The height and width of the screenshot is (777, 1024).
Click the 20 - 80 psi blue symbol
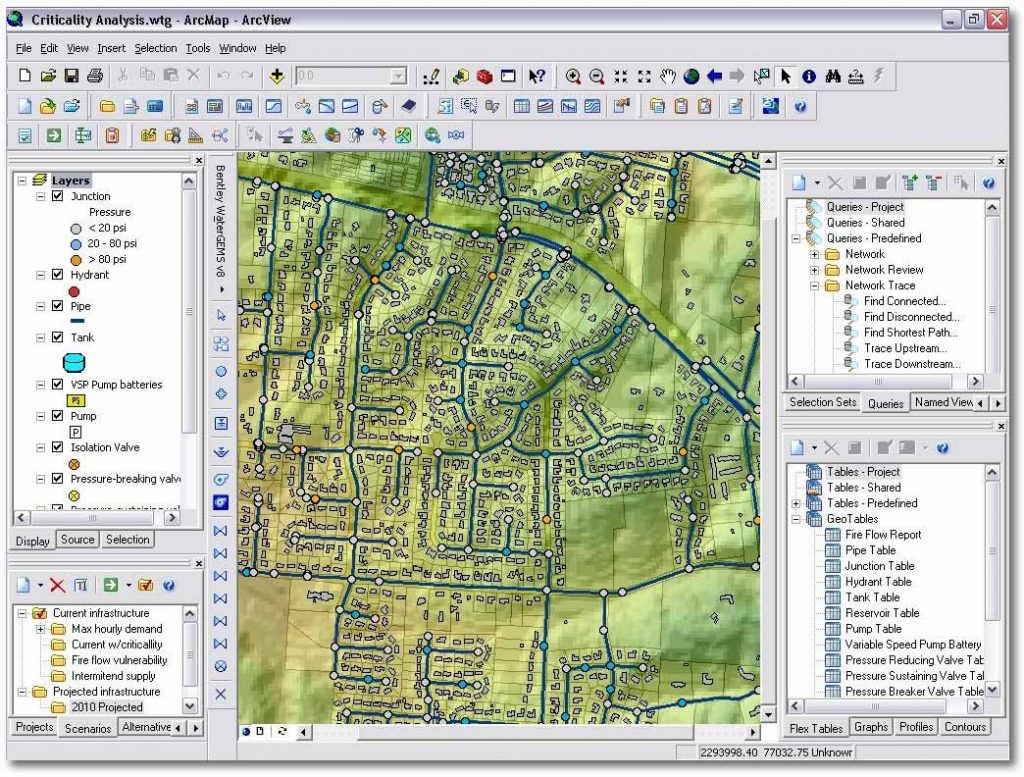point(76,244)
